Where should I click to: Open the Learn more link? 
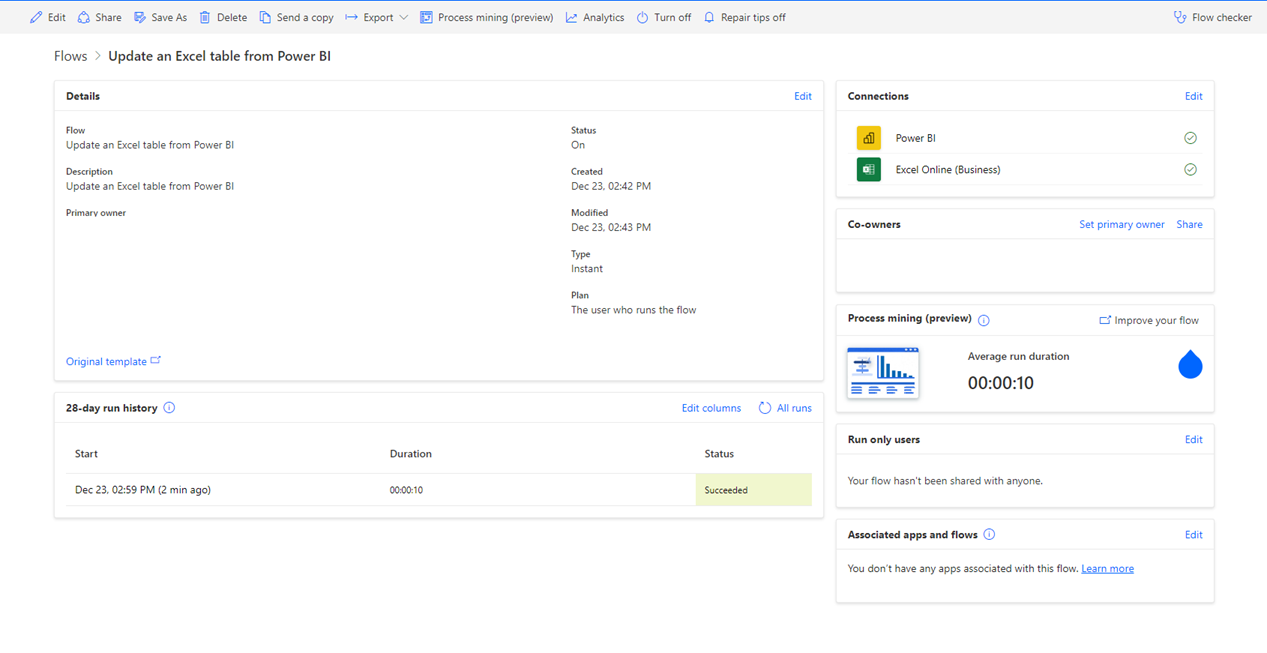click(1107, 568)
